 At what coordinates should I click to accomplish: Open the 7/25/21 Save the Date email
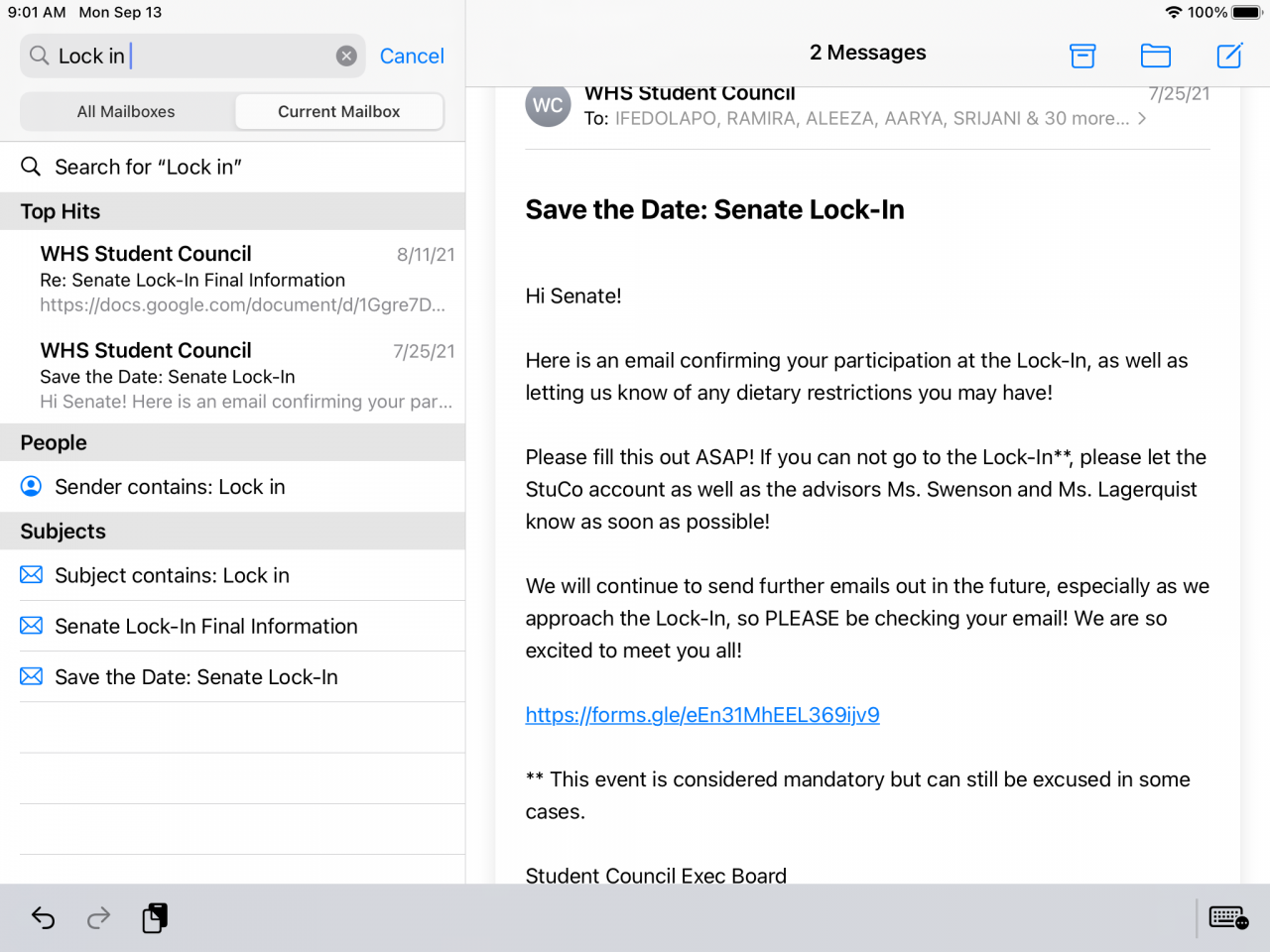coord(232,376)
